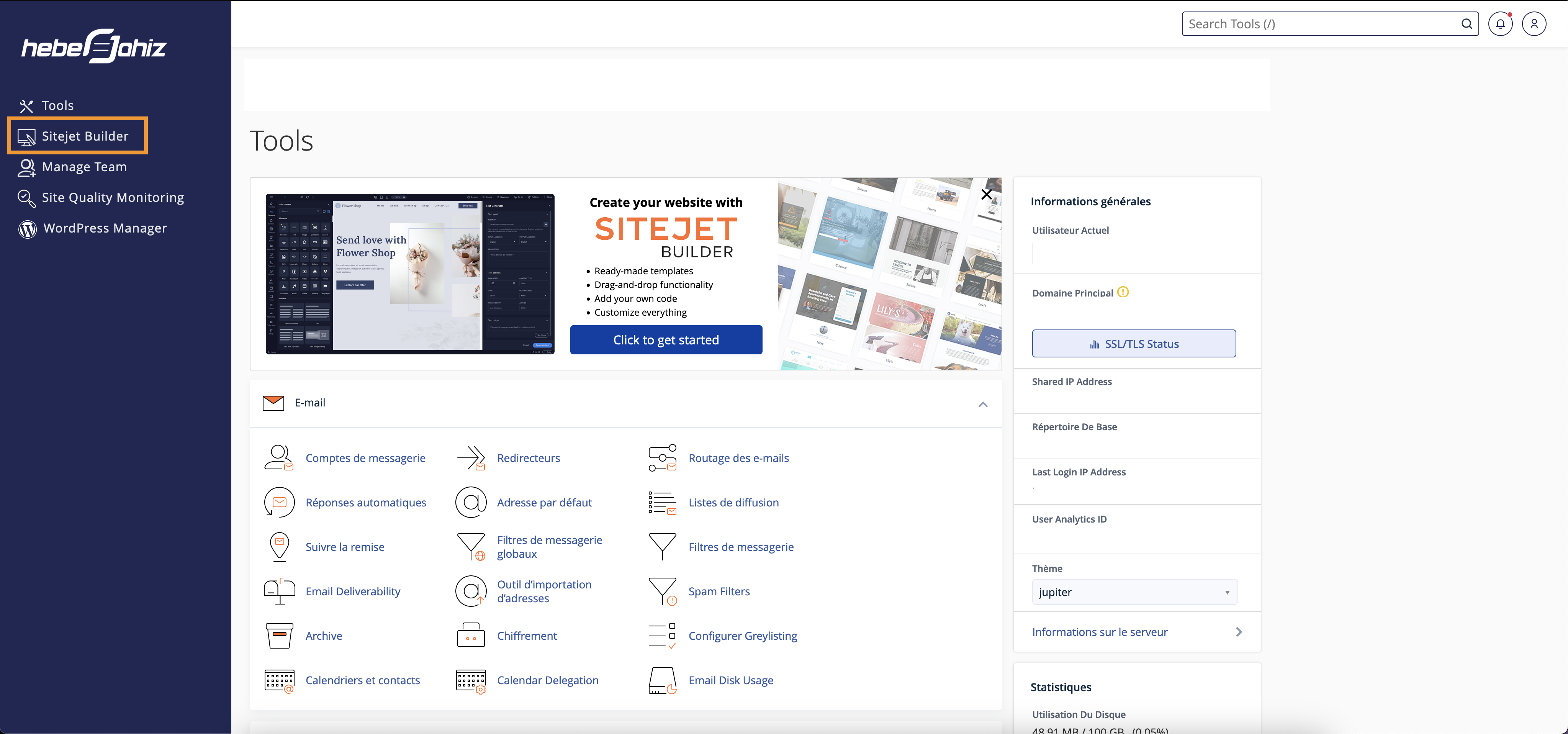
Task: Click the Informations sur le serveur chevron
Action: (x=1239, y=632)
